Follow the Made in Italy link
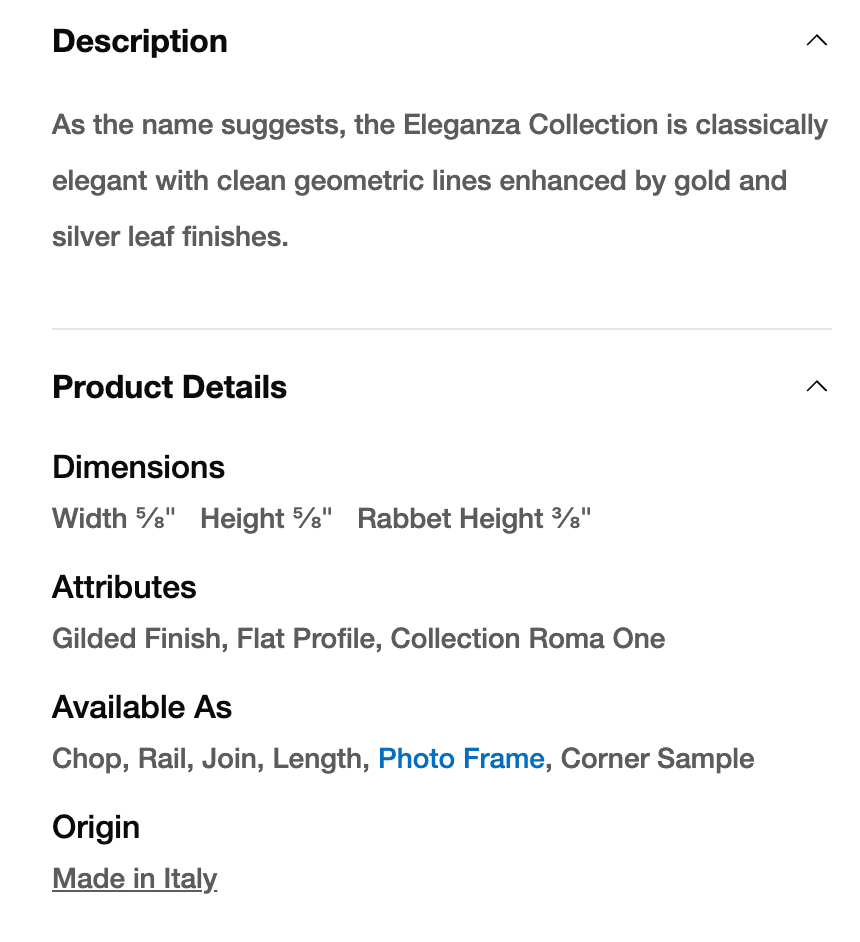This screenshot has width=860, height=942. (134, 879)
